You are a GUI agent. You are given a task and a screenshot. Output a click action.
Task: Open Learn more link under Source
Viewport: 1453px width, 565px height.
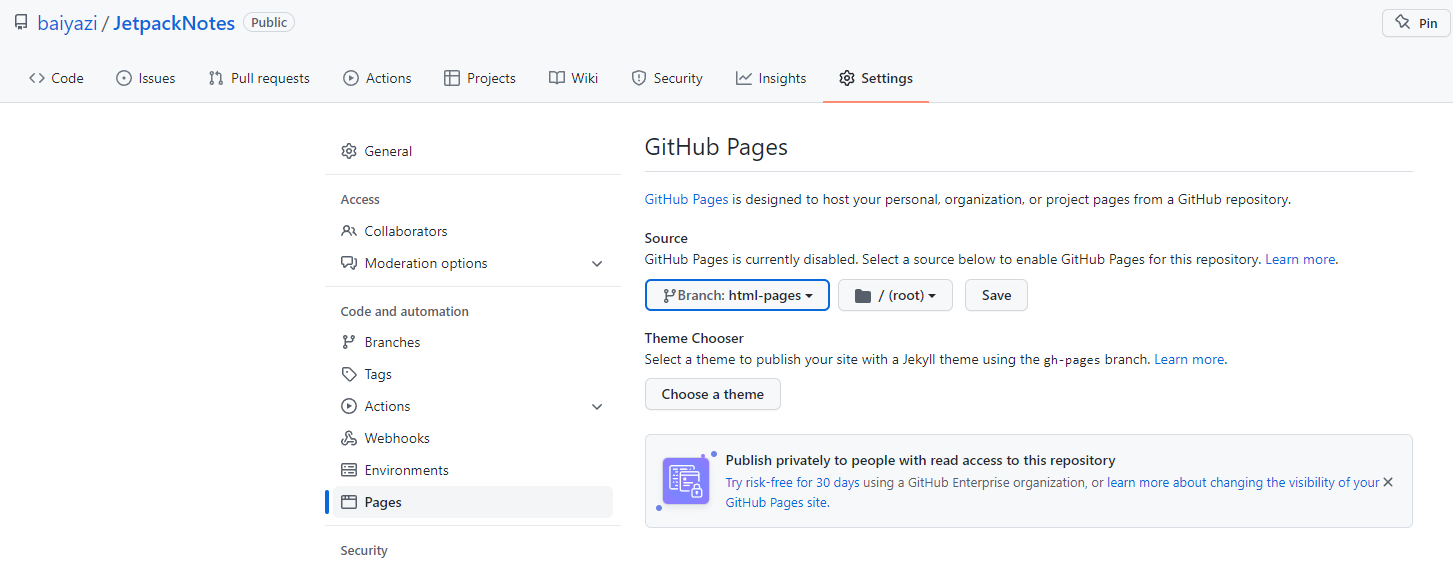pyautogui.click(x=1300, y=259)
